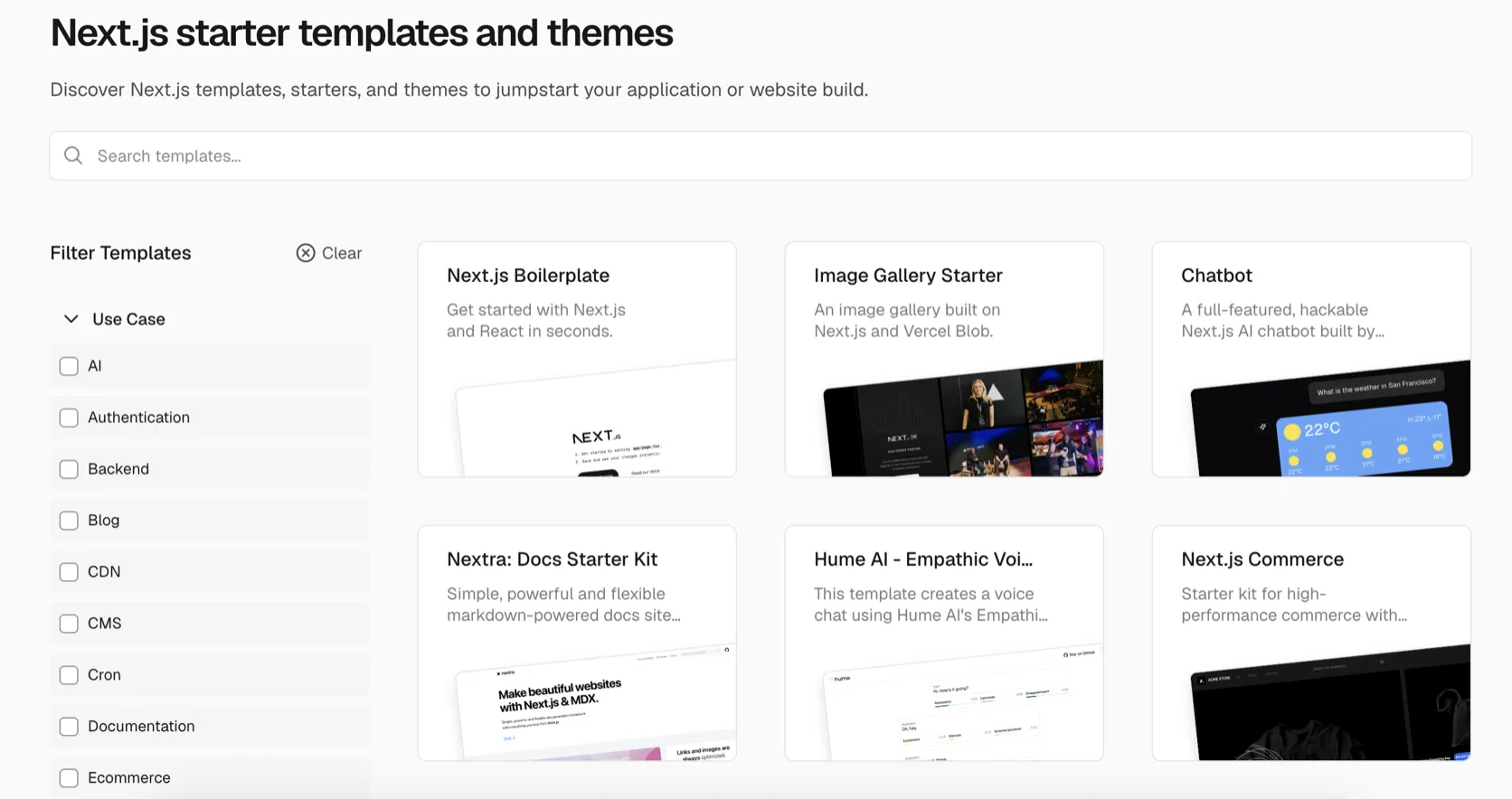
Task: Clear all template filters
Action: pos(329,253)
